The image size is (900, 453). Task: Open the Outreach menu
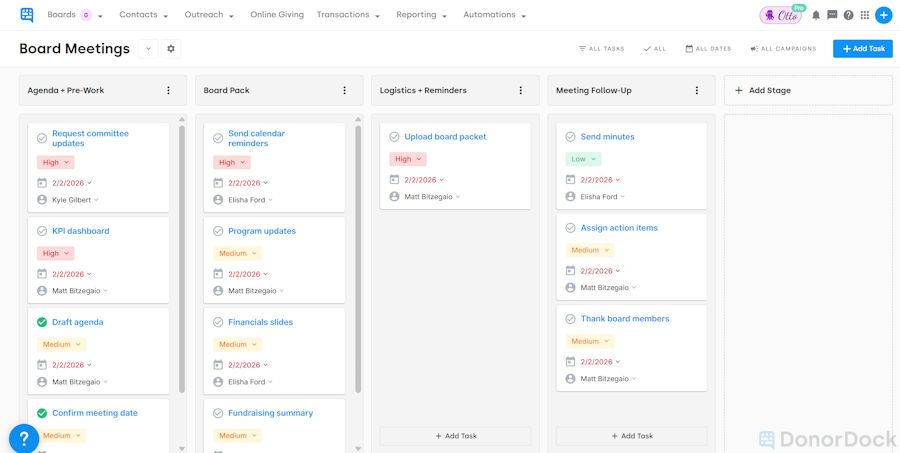tap(210, 15)
